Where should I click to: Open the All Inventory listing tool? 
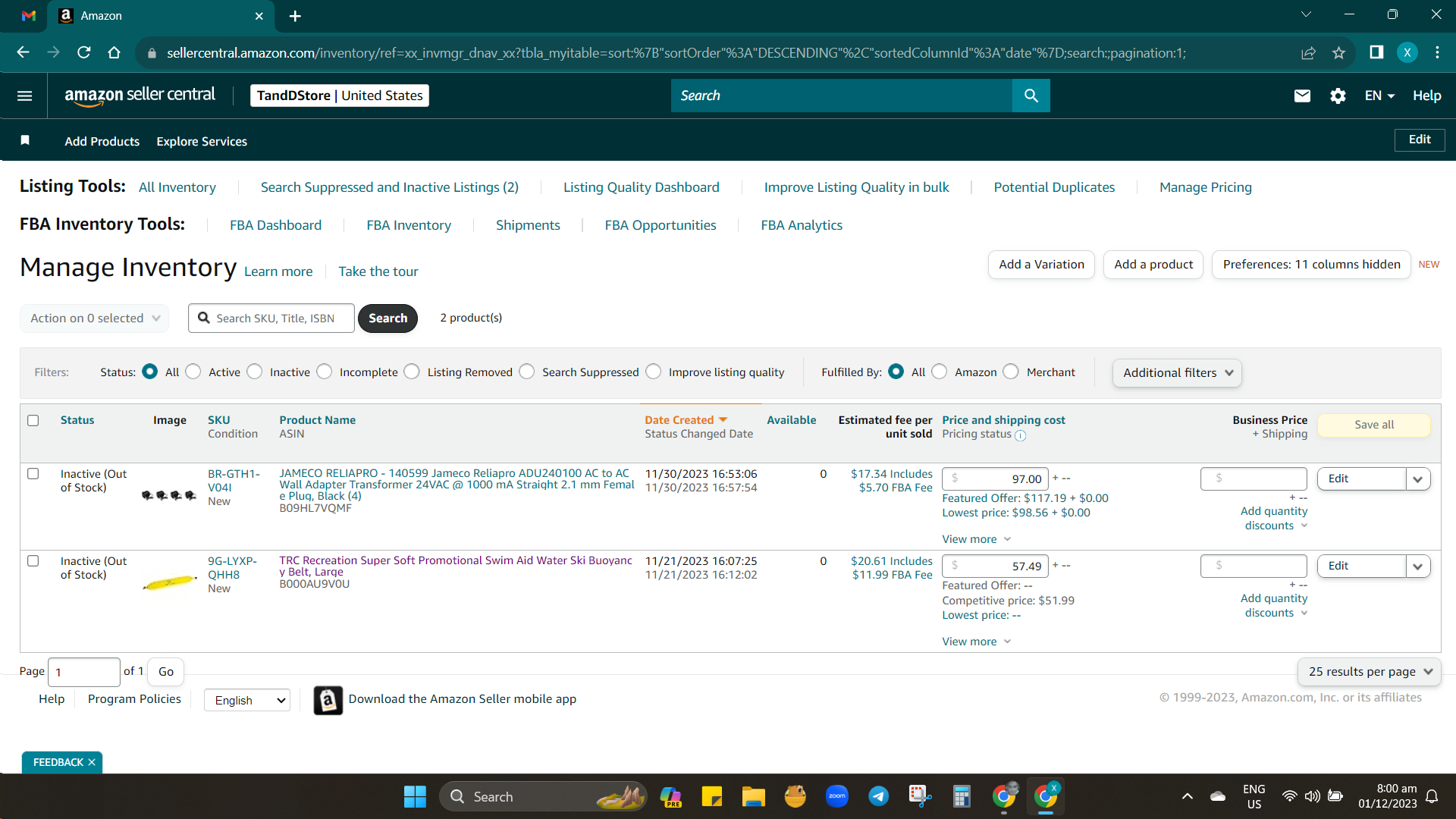(177, 187)
